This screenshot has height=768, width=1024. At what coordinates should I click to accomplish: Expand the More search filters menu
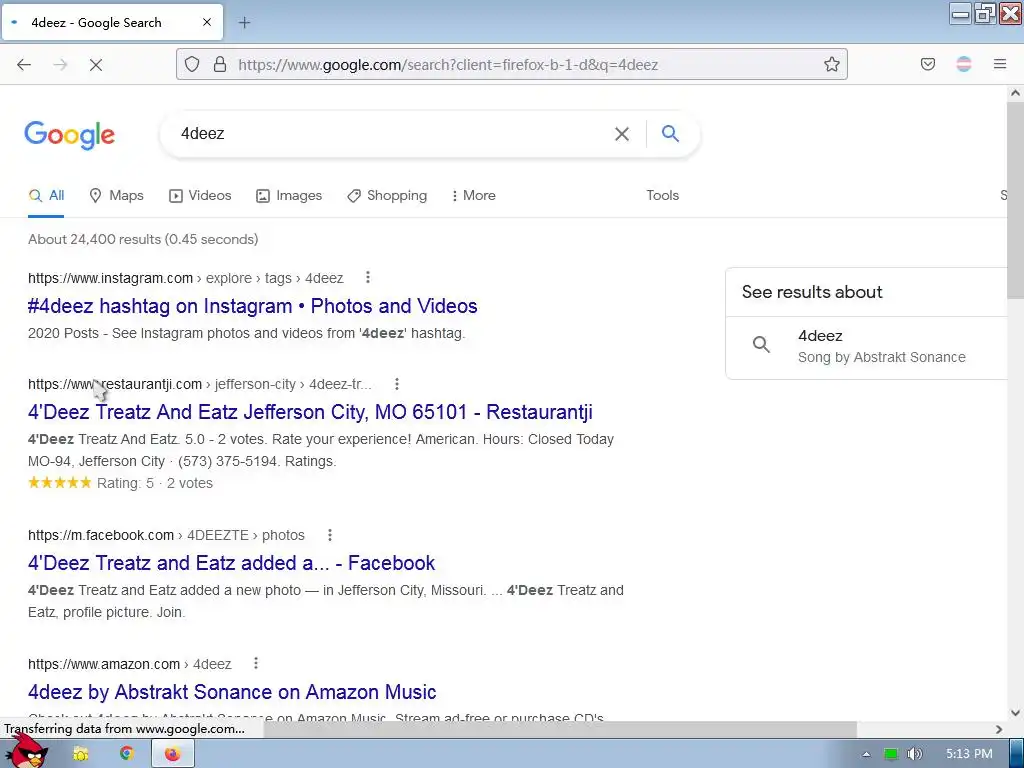473,195
